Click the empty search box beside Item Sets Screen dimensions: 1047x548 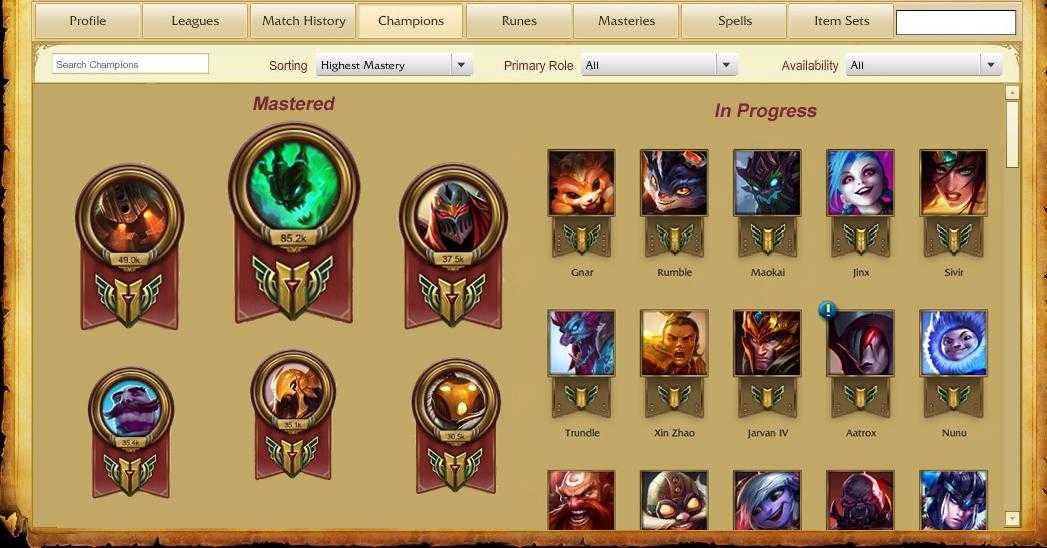click(x=956, y=22)
